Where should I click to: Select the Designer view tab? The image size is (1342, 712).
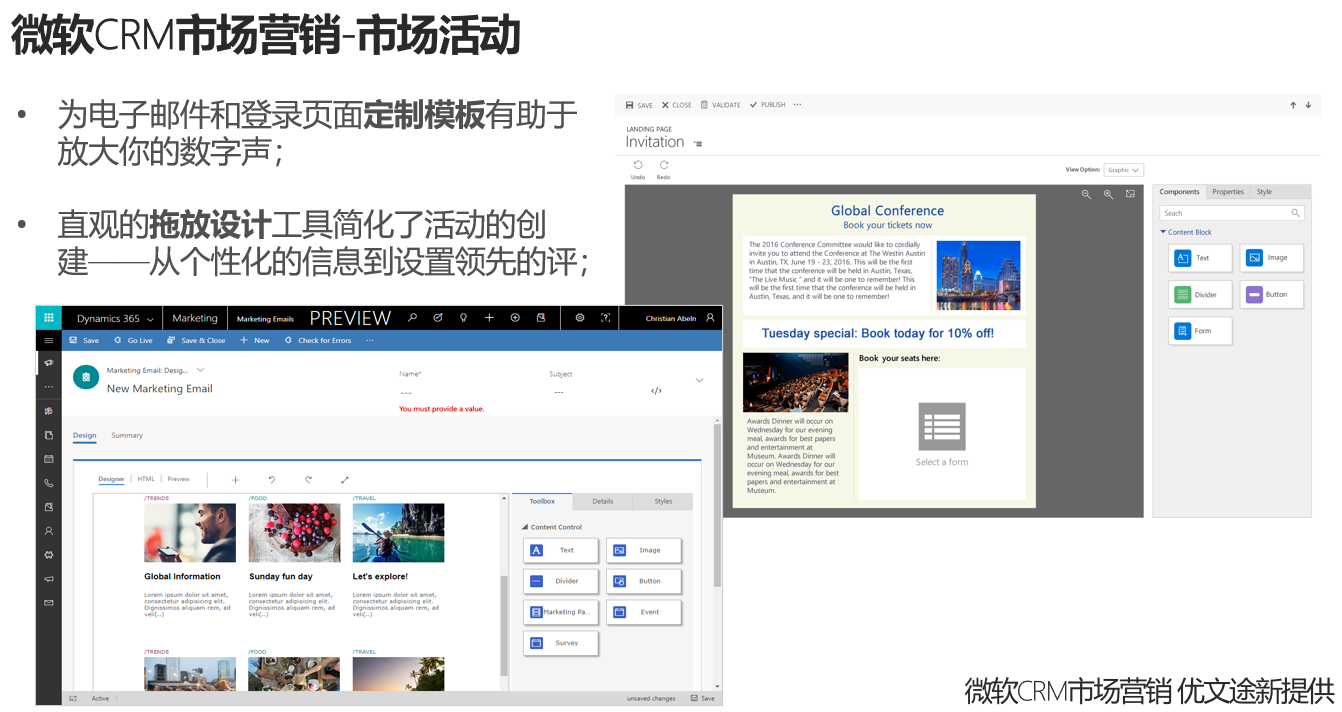111,479
